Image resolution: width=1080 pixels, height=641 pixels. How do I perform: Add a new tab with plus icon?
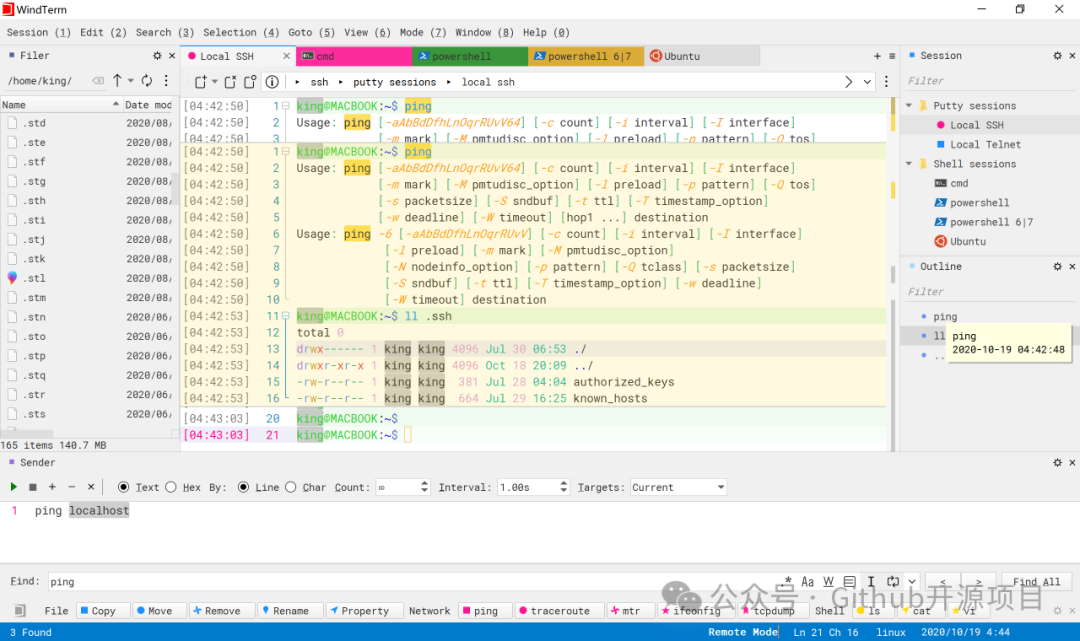click(877, 56)
